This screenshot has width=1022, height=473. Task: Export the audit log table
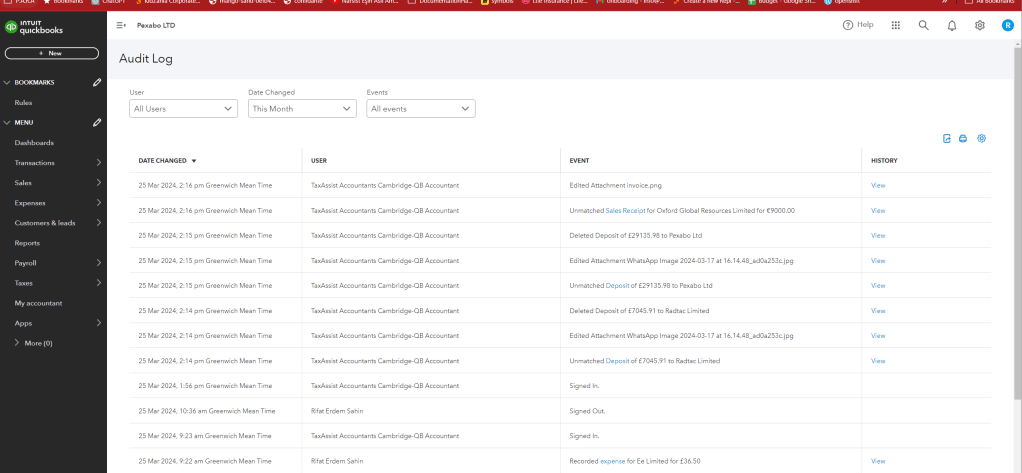(947, 138)
